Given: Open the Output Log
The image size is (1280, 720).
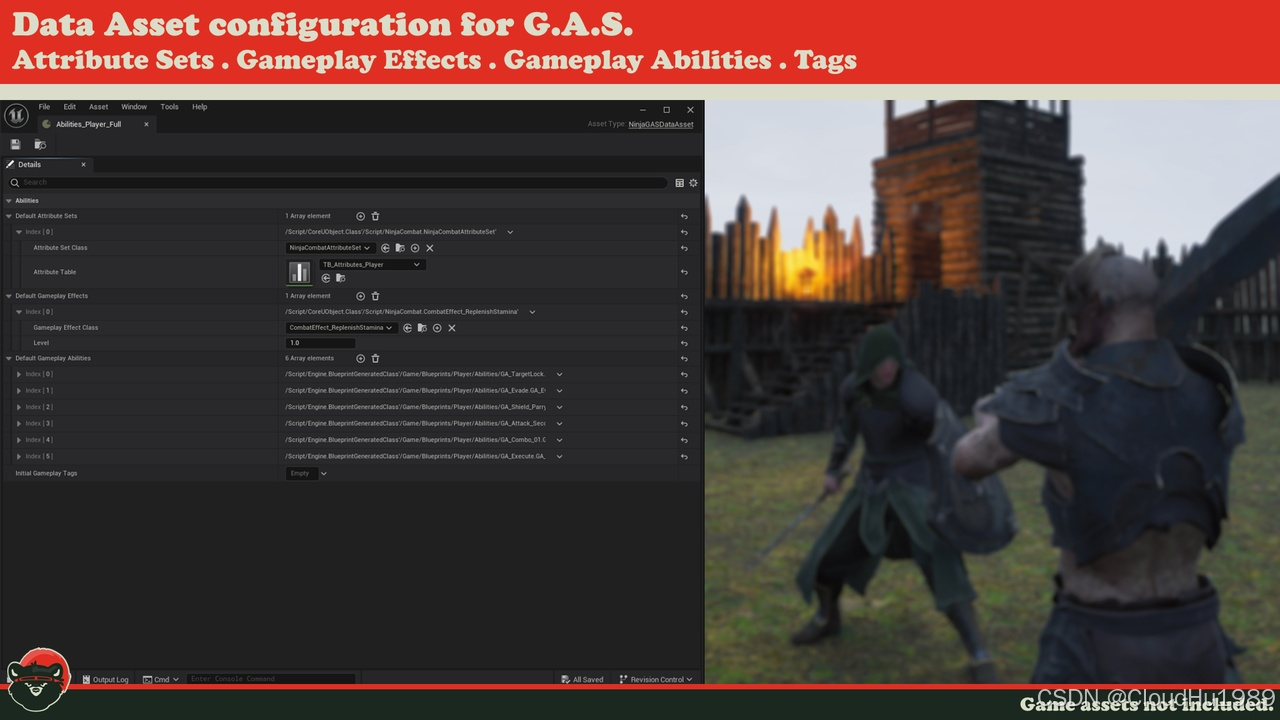Looking at the screenshot, I should point(105,680).
